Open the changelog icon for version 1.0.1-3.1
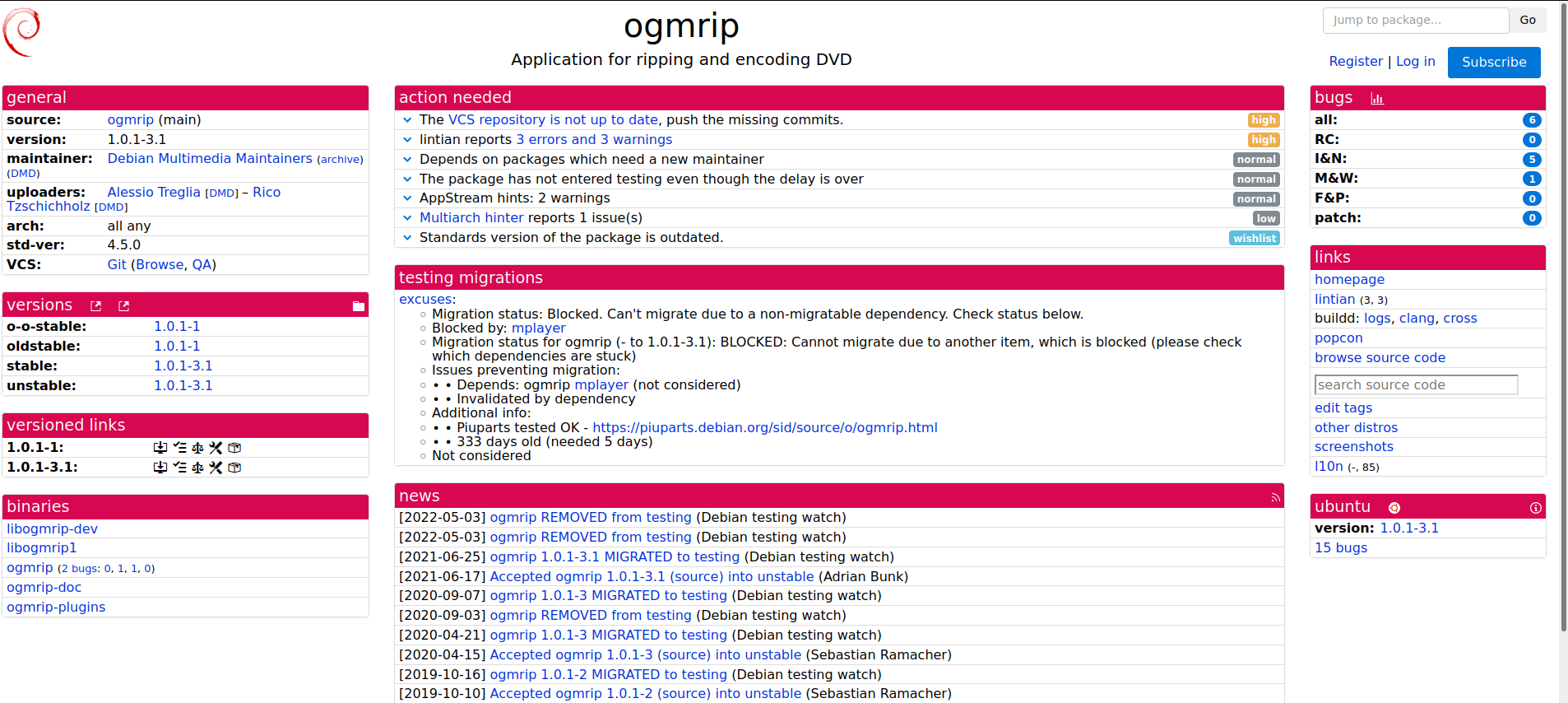The height and width of the screenshot is (703, 1568). (179, 468)
